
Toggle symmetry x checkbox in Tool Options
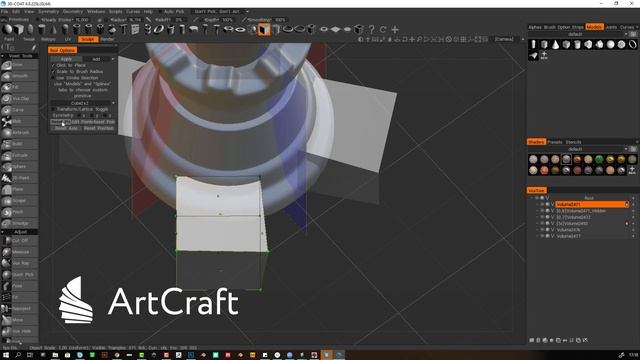coord(79,116)
